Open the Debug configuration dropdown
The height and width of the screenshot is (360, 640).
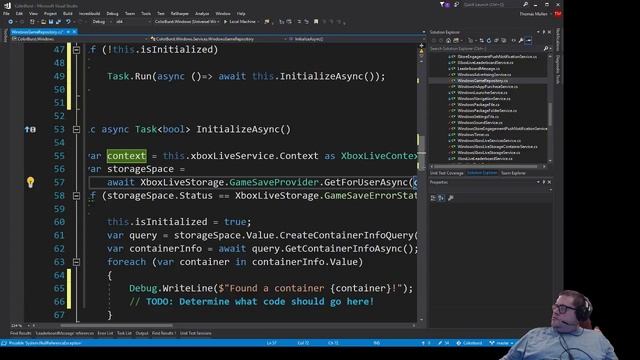point(101,22)
